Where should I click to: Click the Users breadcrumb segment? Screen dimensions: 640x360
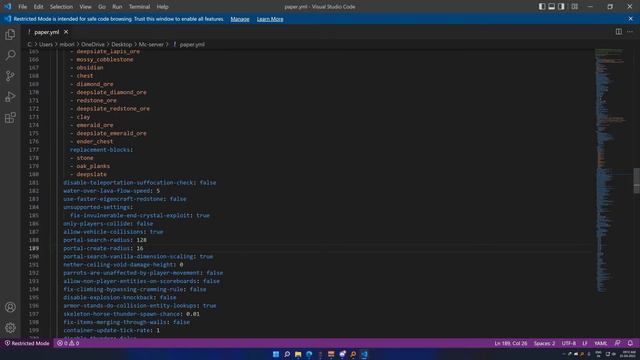click(x=46, y=44)
